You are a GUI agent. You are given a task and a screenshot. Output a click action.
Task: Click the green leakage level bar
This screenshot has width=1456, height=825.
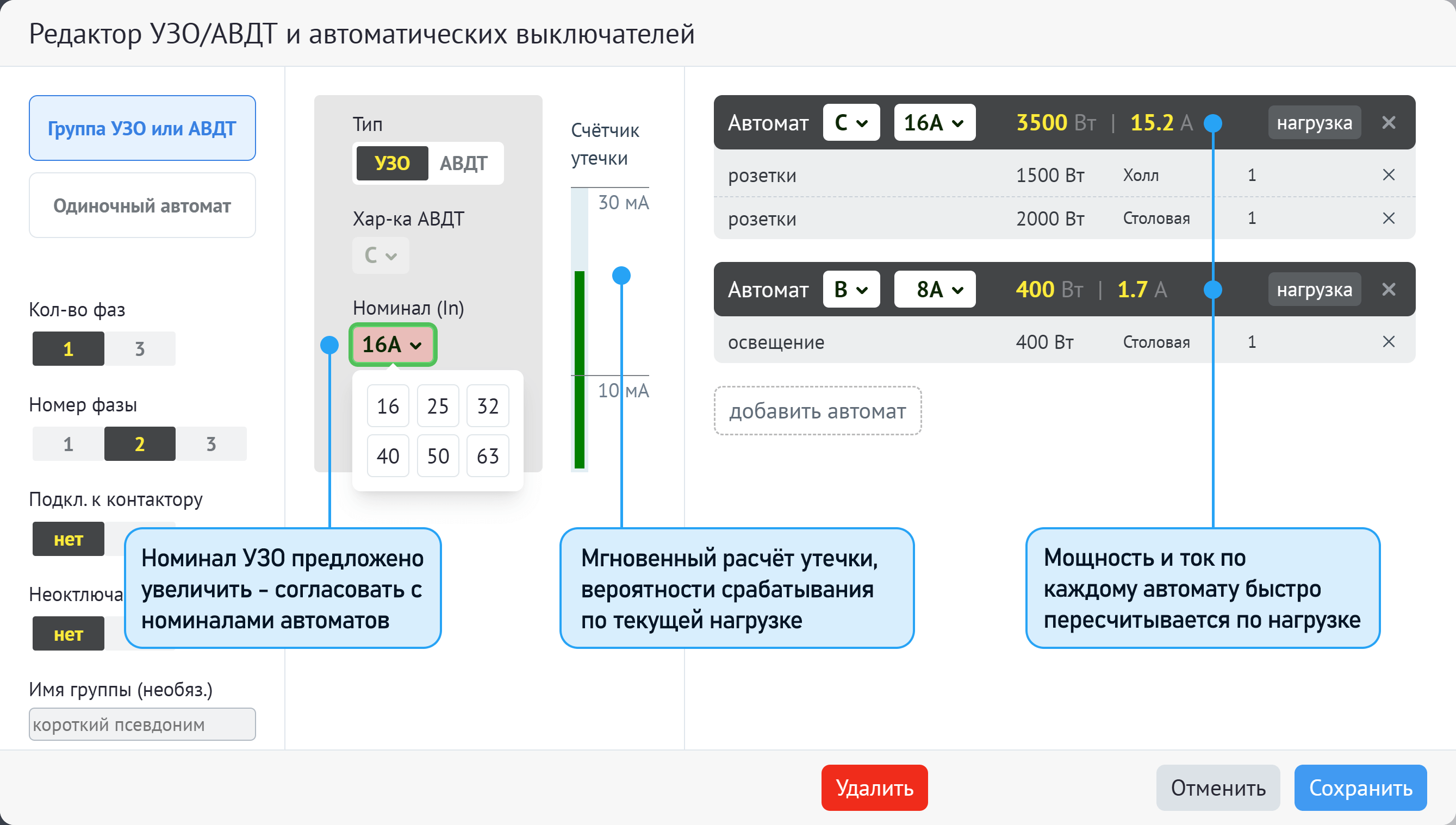click(x=579, y=370)
